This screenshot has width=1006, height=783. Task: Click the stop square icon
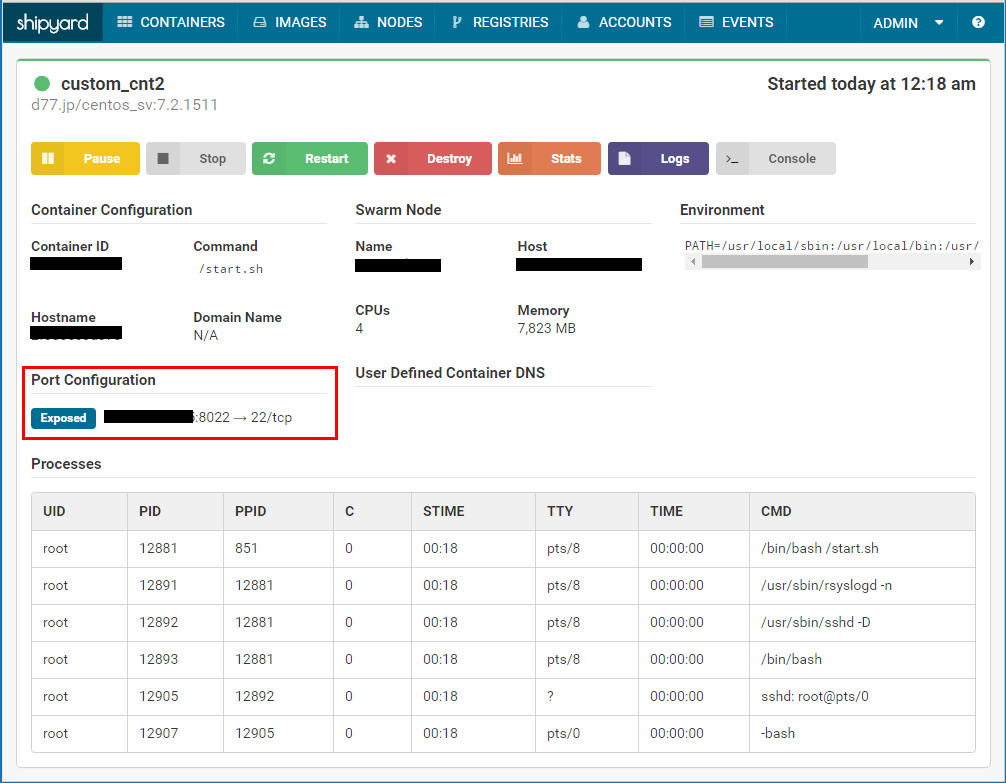tap(163, 158)
